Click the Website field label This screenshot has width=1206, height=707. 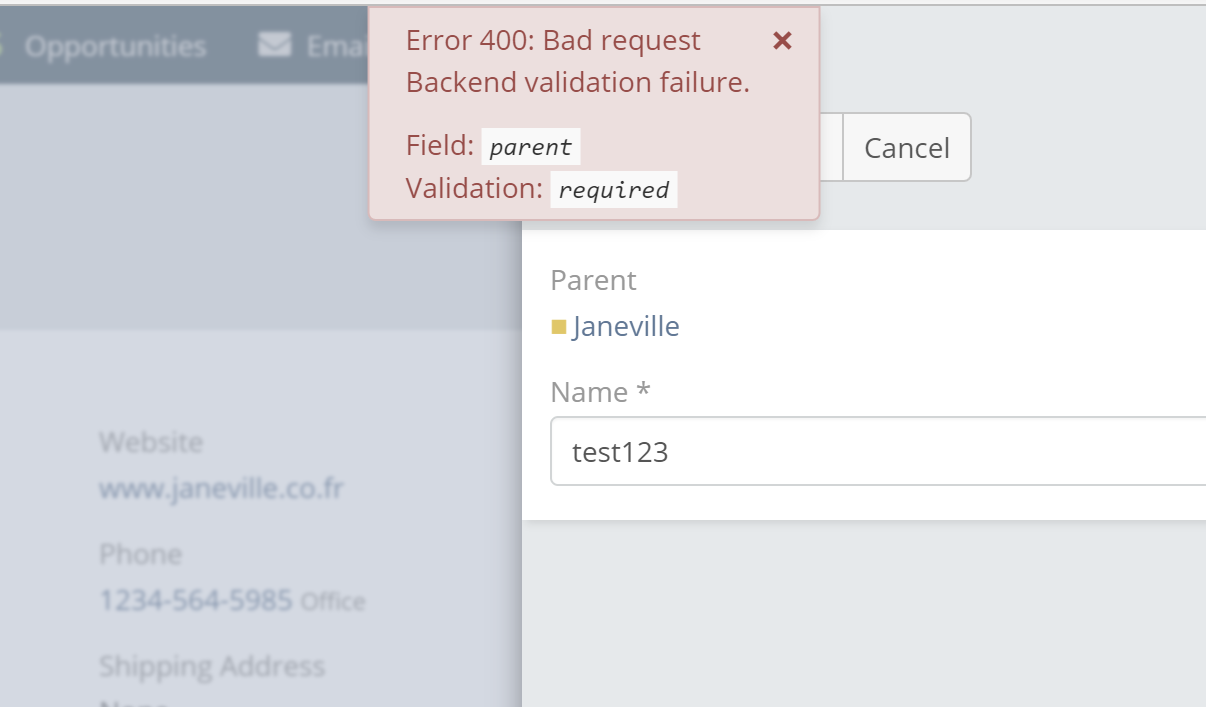coord(150,441)
